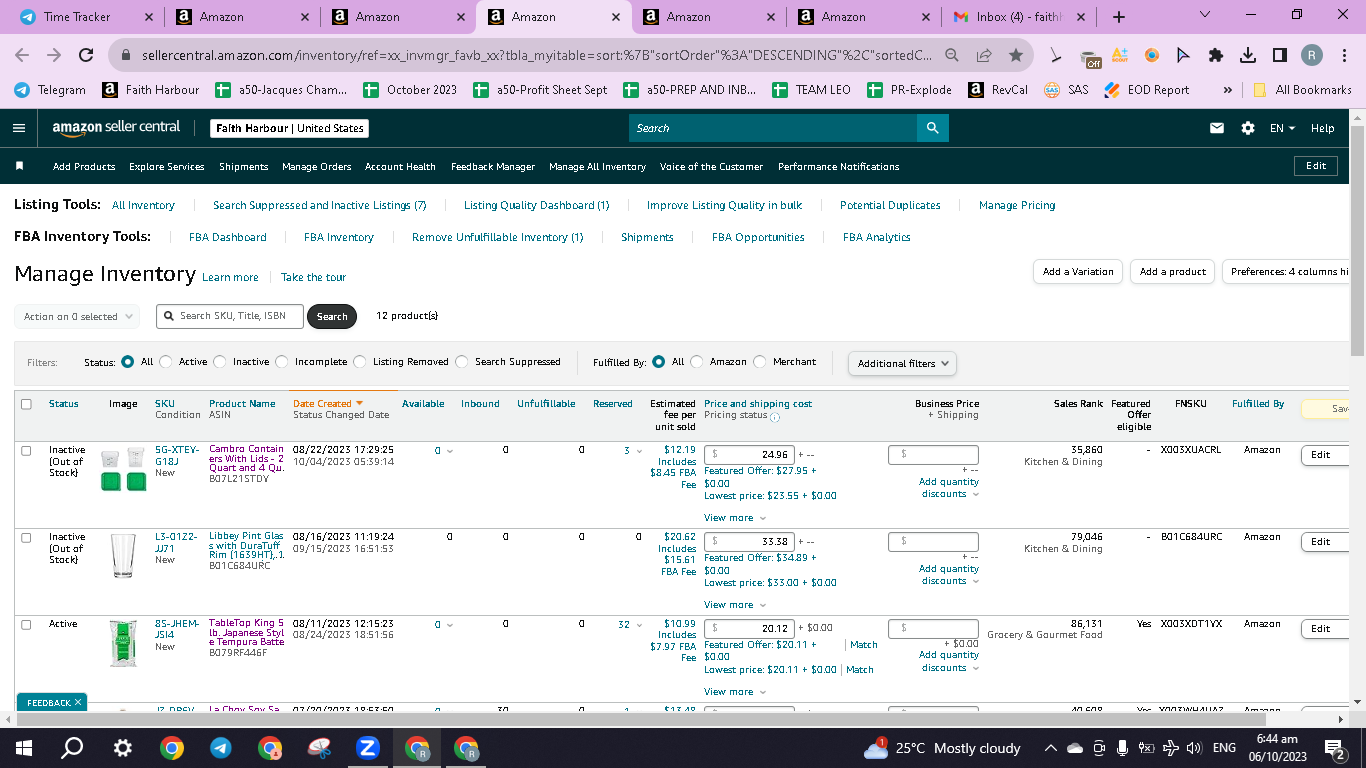1366x768 pixels.
Task: Show more bookmarks with the » chevron
Action: click(1227, 90)
